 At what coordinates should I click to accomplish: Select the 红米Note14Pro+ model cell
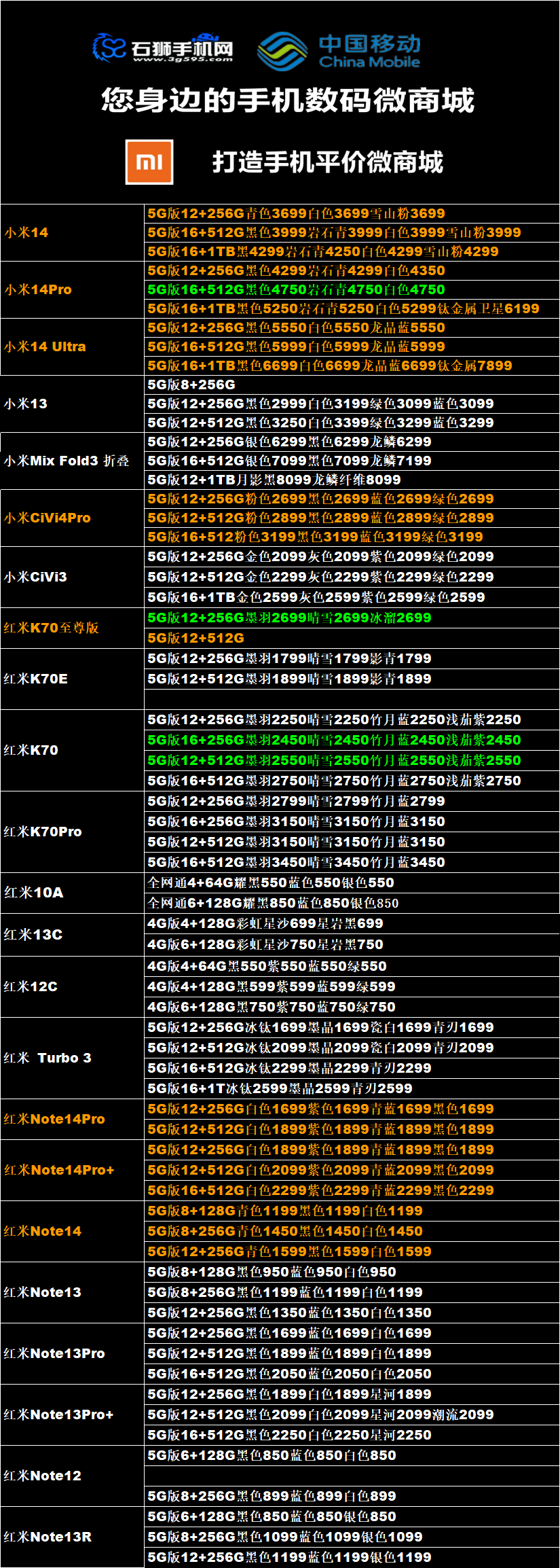73,1170
